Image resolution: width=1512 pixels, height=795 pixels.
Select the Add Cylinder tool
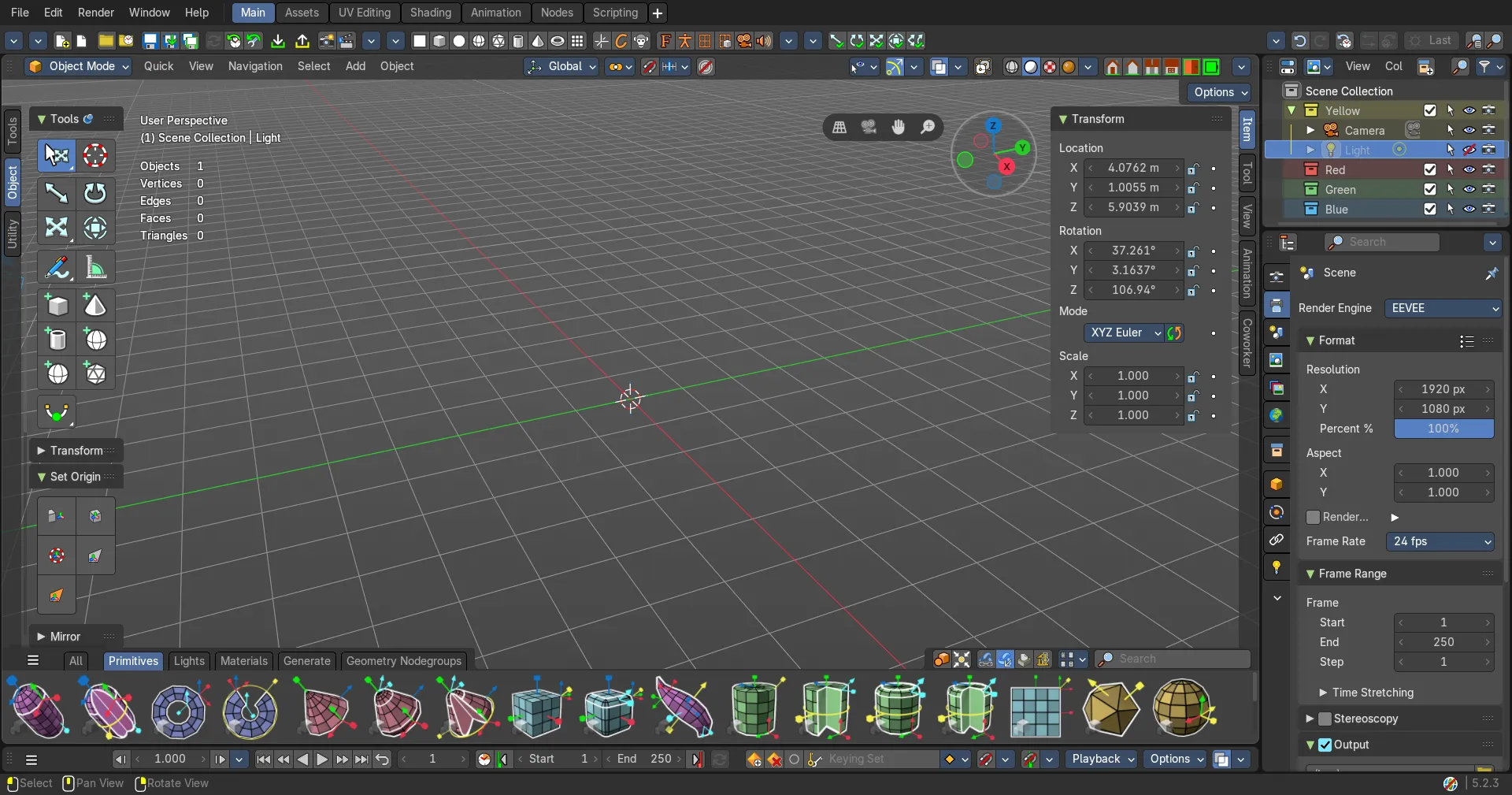coord(57,340)
